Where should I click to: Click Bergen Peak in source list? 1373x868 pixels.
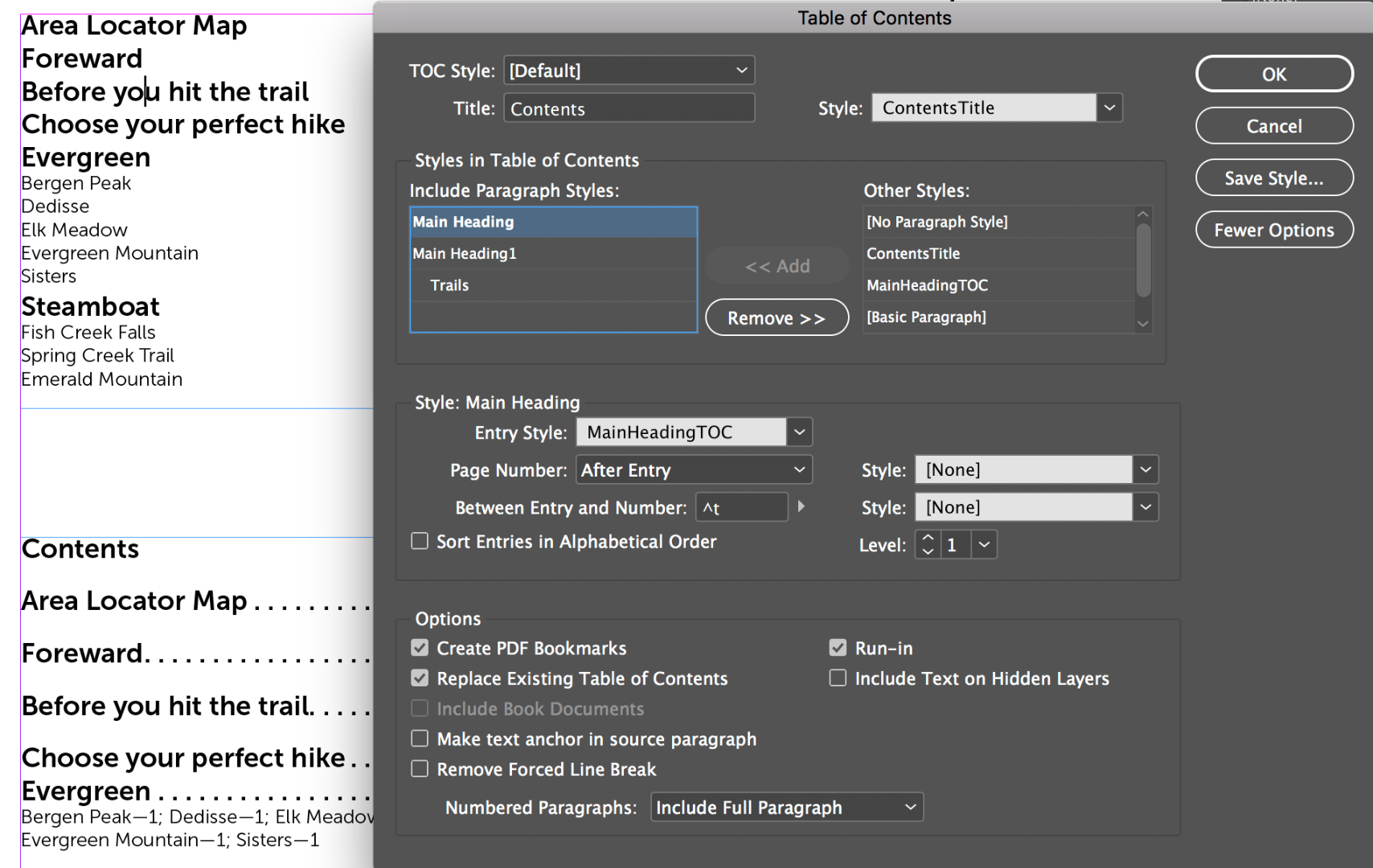tap(76, 183)
